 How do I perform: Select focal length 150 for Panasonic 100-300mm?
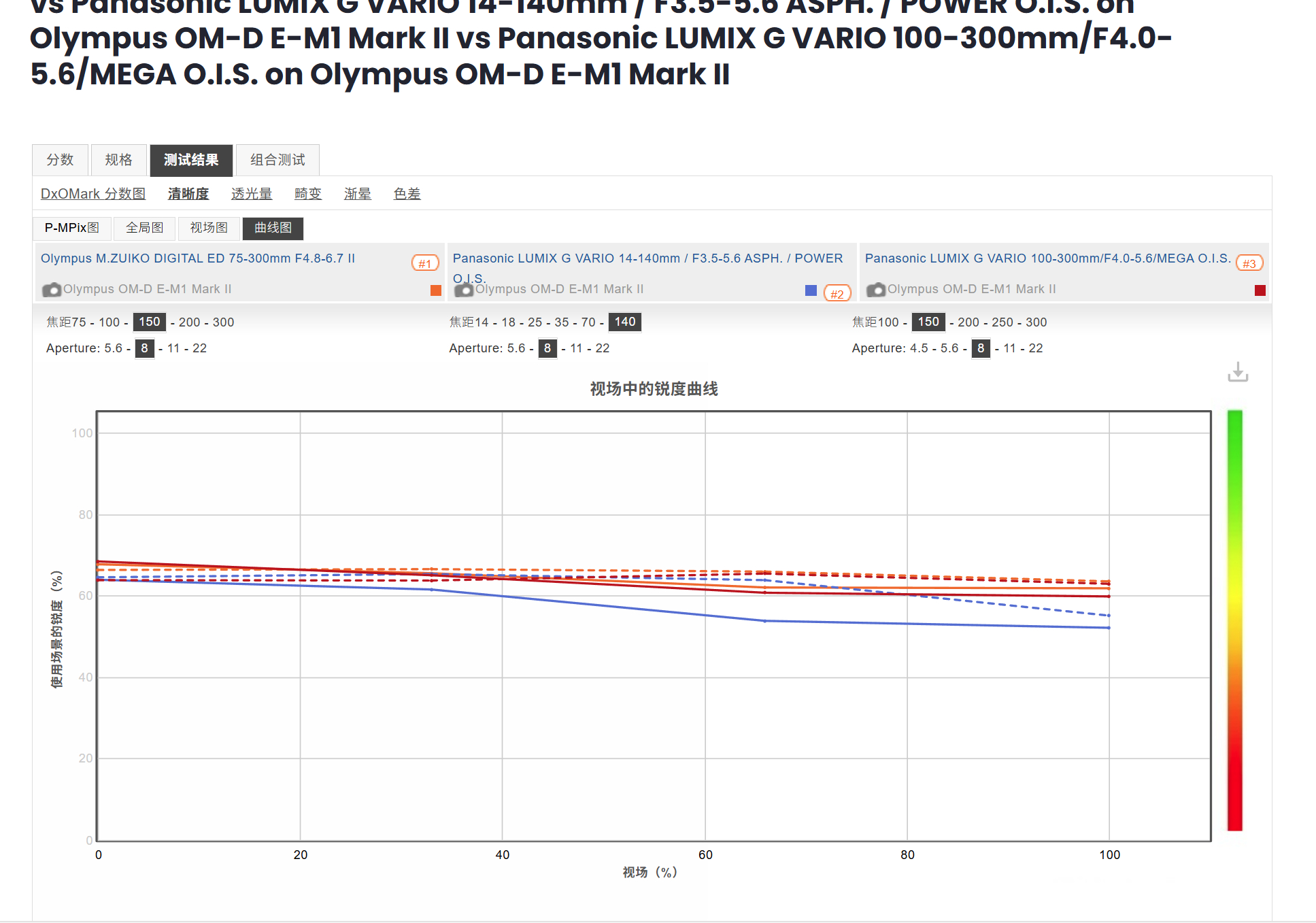click(928, 322)
